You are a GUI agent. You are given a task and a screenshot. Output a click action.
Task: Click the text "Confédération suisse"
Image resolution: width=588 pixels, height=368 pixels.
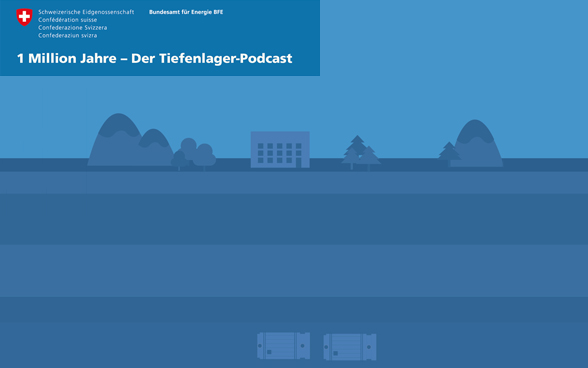(68, 20)
